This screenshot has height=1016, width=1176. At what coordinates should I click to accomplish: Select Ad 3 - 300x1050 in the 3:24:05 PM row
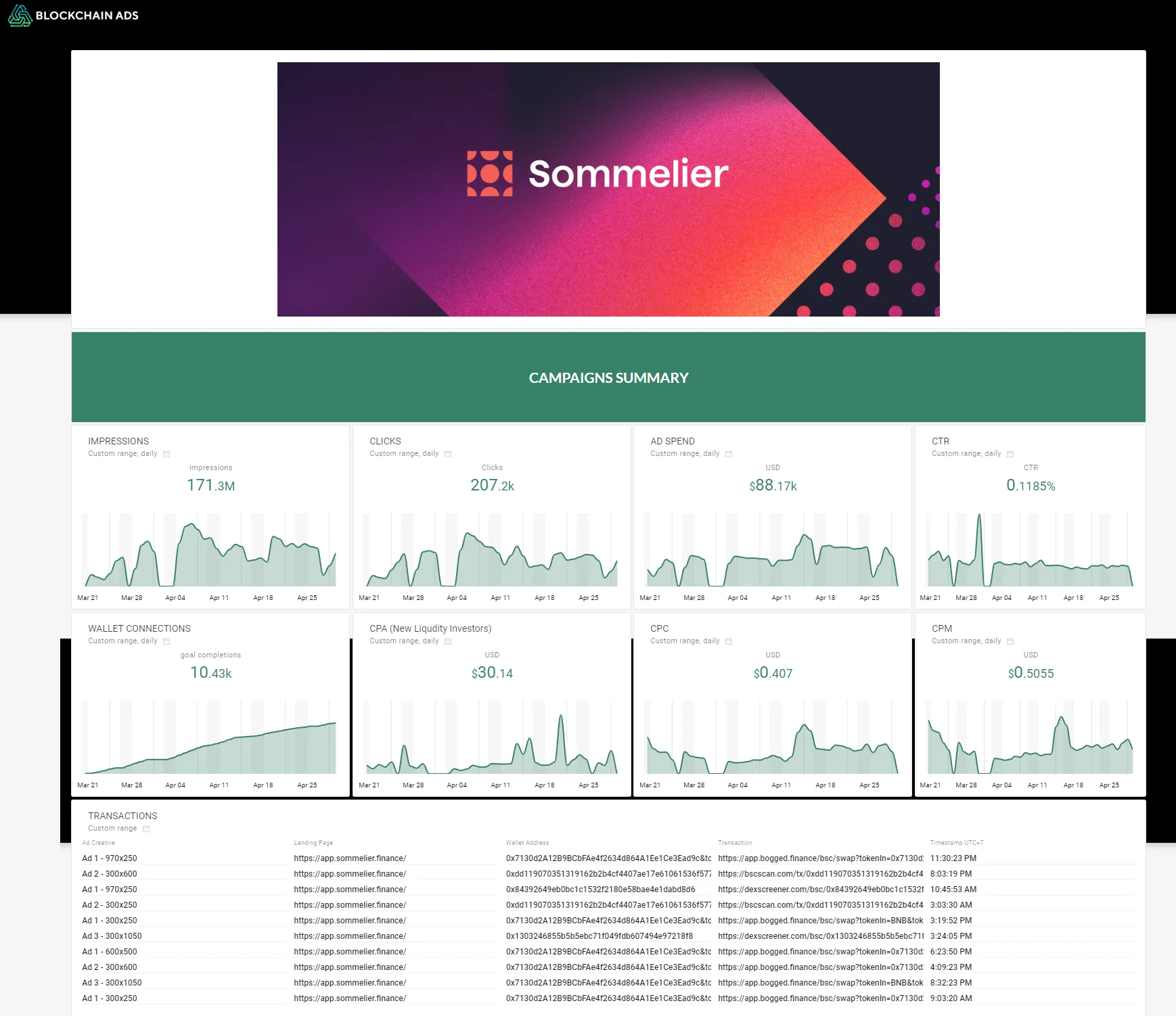tap(112, 936)
